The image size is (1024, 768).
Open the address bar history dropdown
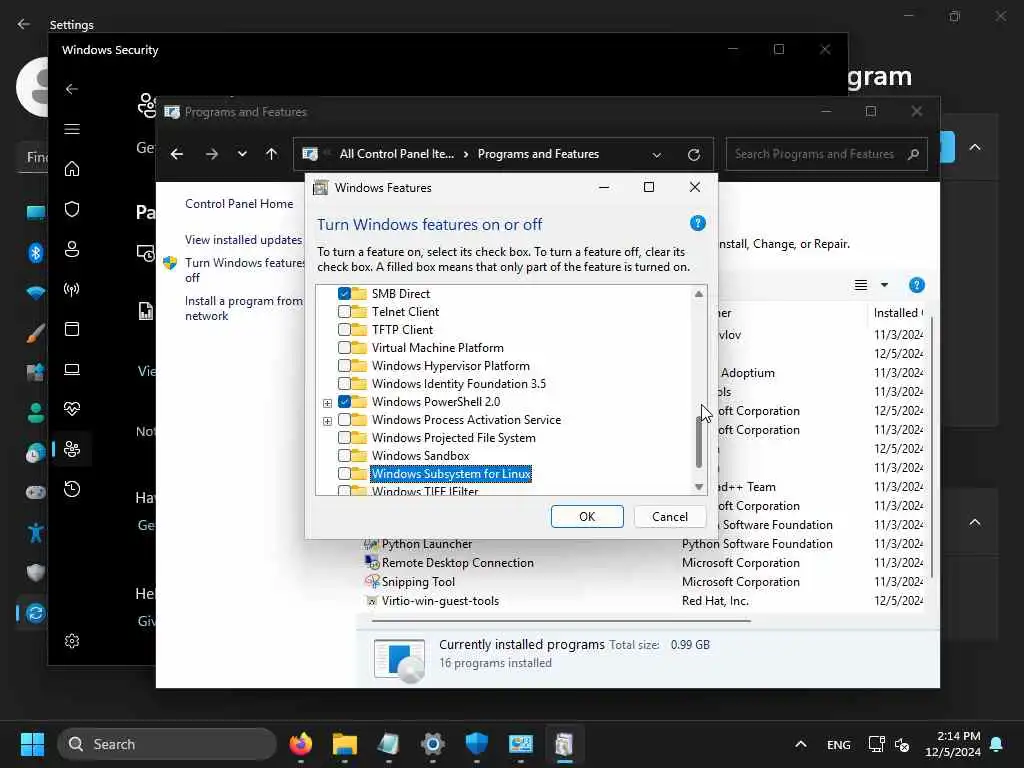pos(656,155)
